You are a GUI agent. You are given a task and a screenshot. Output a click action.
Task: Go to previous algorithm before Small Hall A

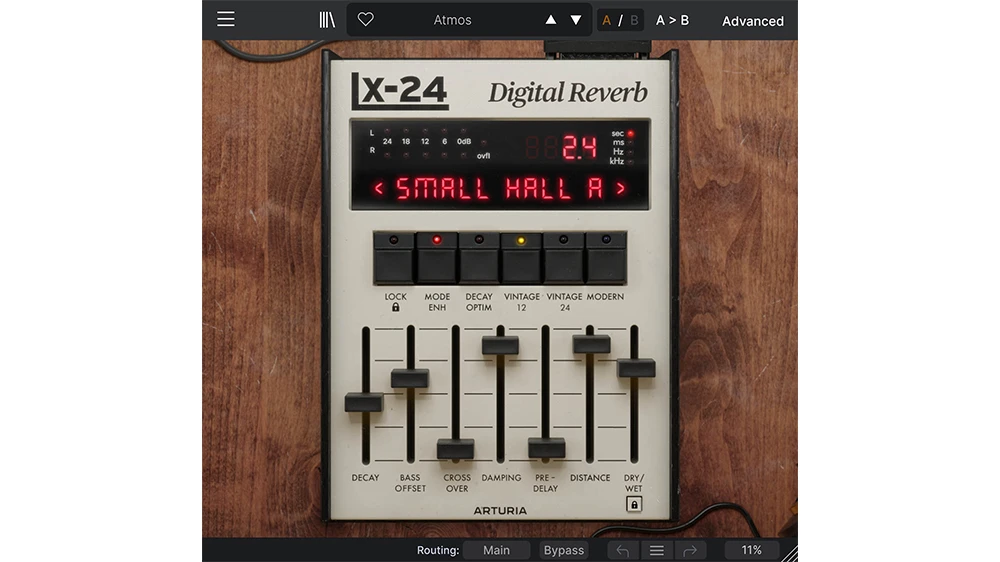coord(379,188)
